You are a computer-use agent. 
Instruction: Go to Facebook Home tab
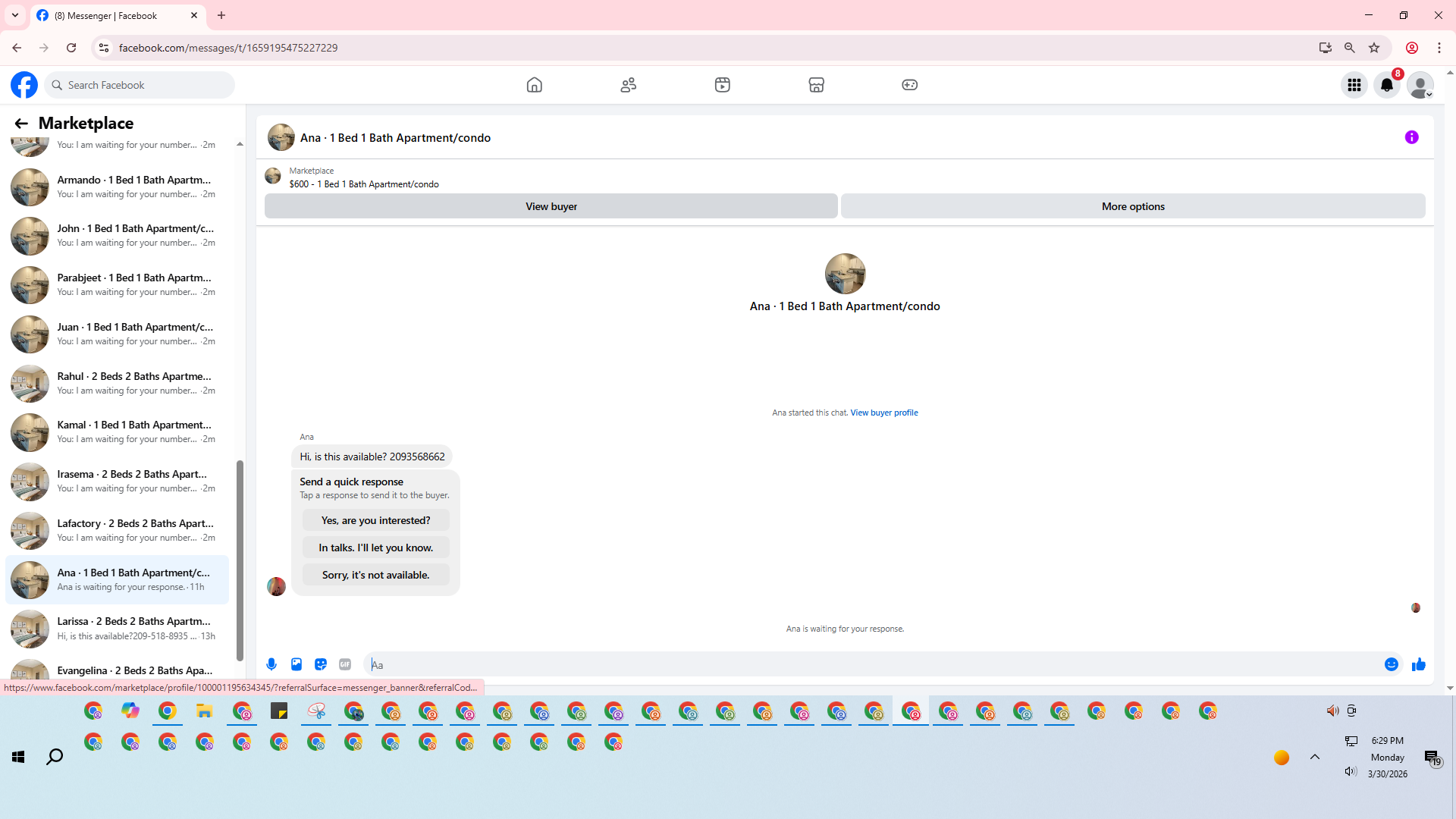point(535,85)
